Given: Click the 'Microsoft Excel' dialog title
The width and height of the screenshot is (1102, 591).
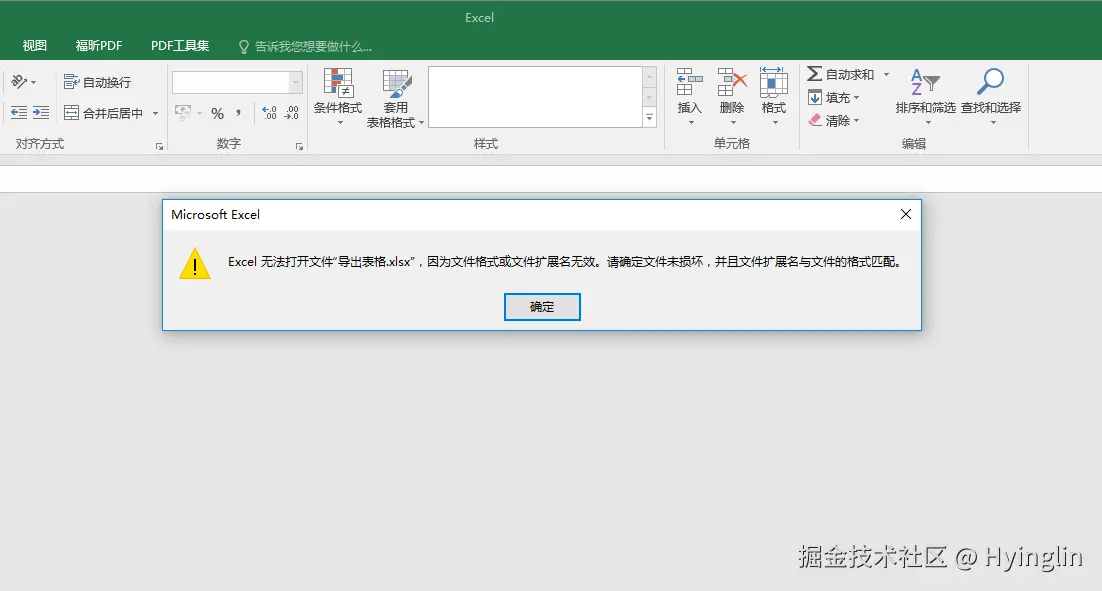Looking at the screenshot, I should pyautogui.click(x=216, y=214).
